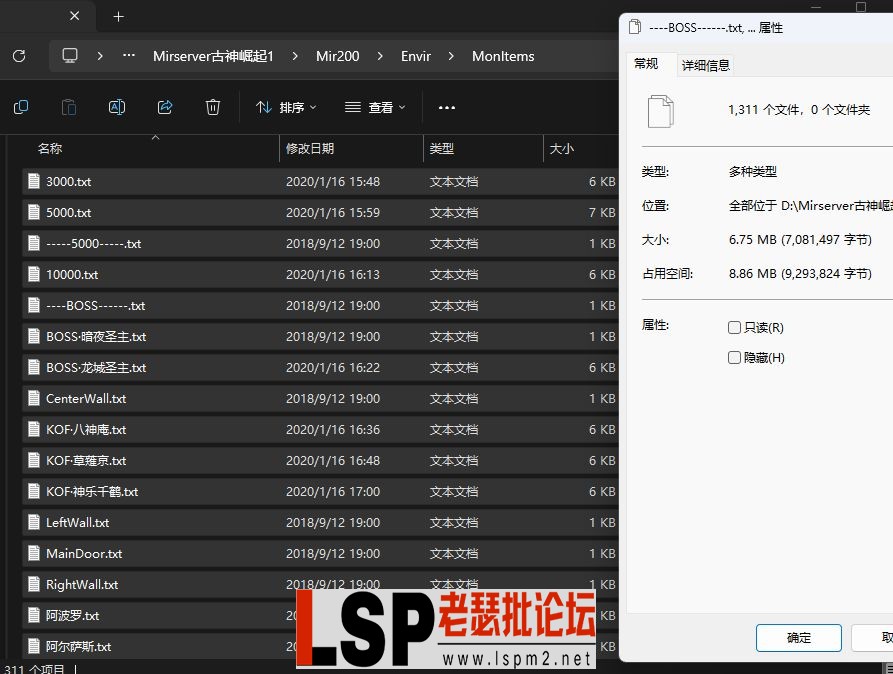The width and height of the screenshot is (893, 674).
Task: Expand chevron after Mir200 breadcrumb
Action: (380, 56)
